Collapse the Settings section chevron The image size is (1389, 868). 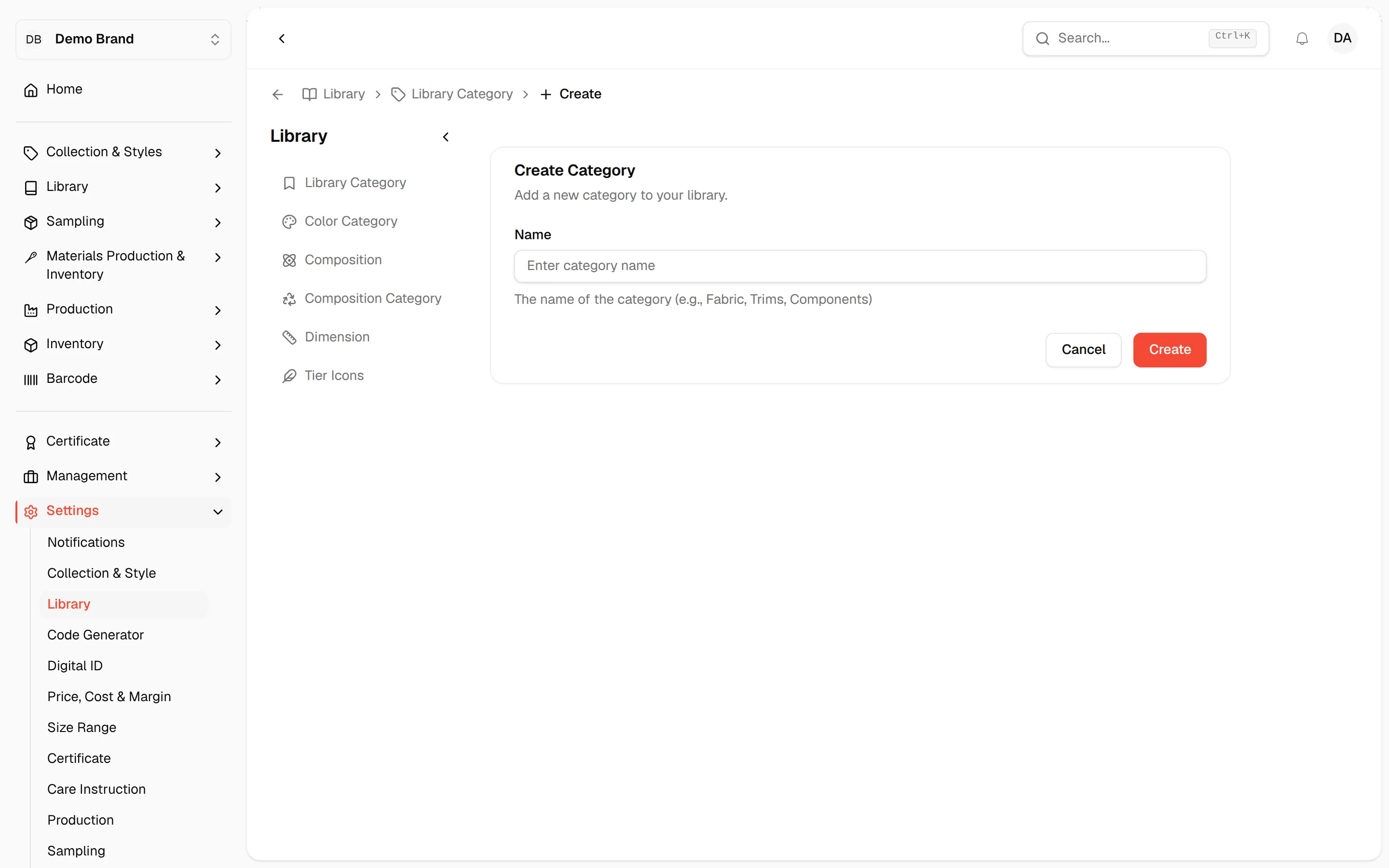point(218,512)
